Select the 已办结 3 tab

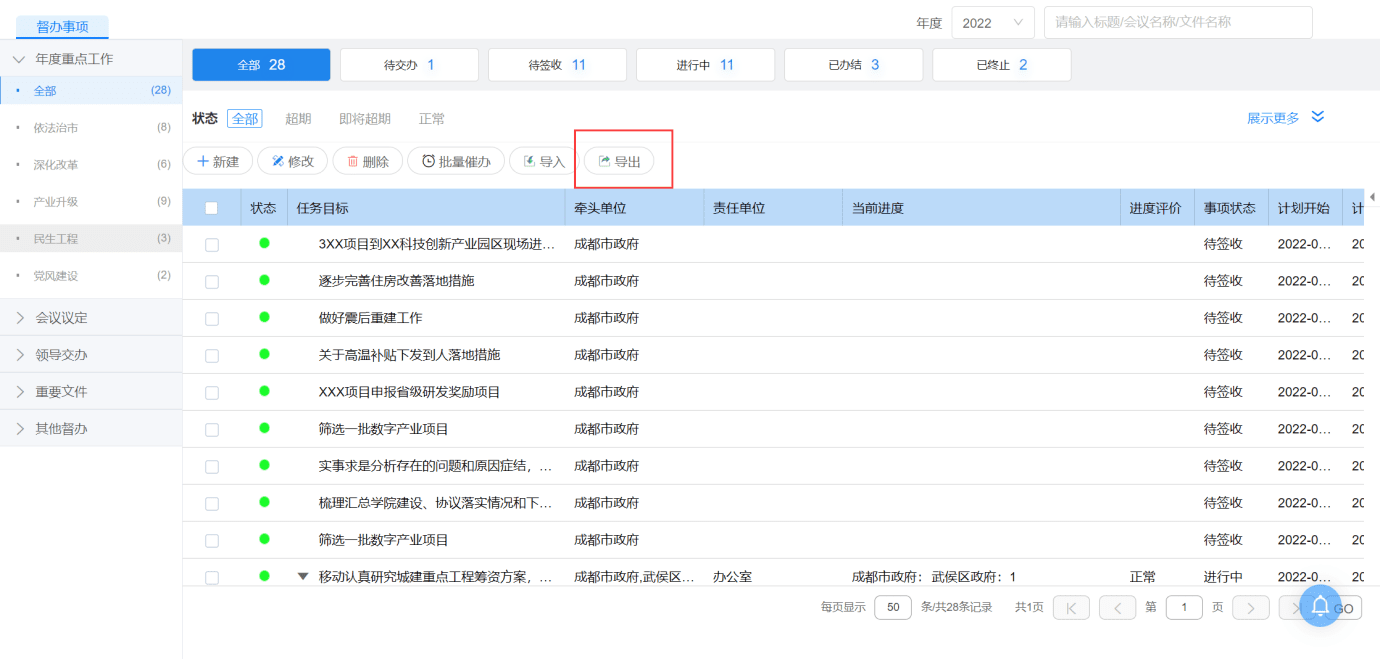point(853,65)
